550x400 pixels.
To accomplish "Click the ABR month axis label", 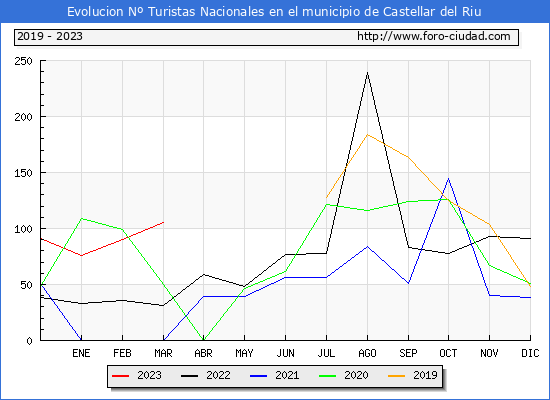I will 203,353.
